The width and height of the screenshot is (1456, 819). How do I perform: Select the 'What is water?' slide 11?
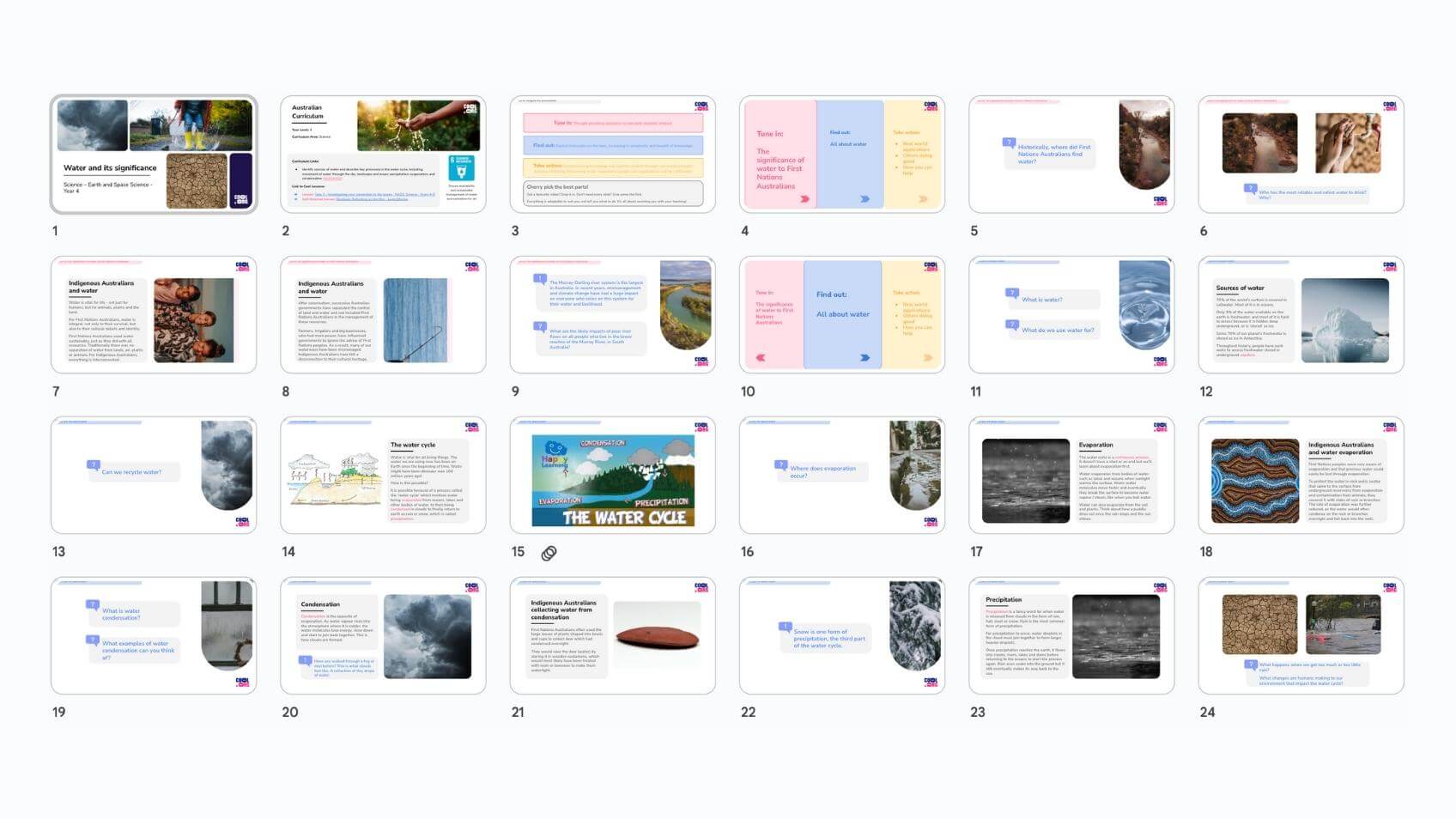pos(1071,315)
